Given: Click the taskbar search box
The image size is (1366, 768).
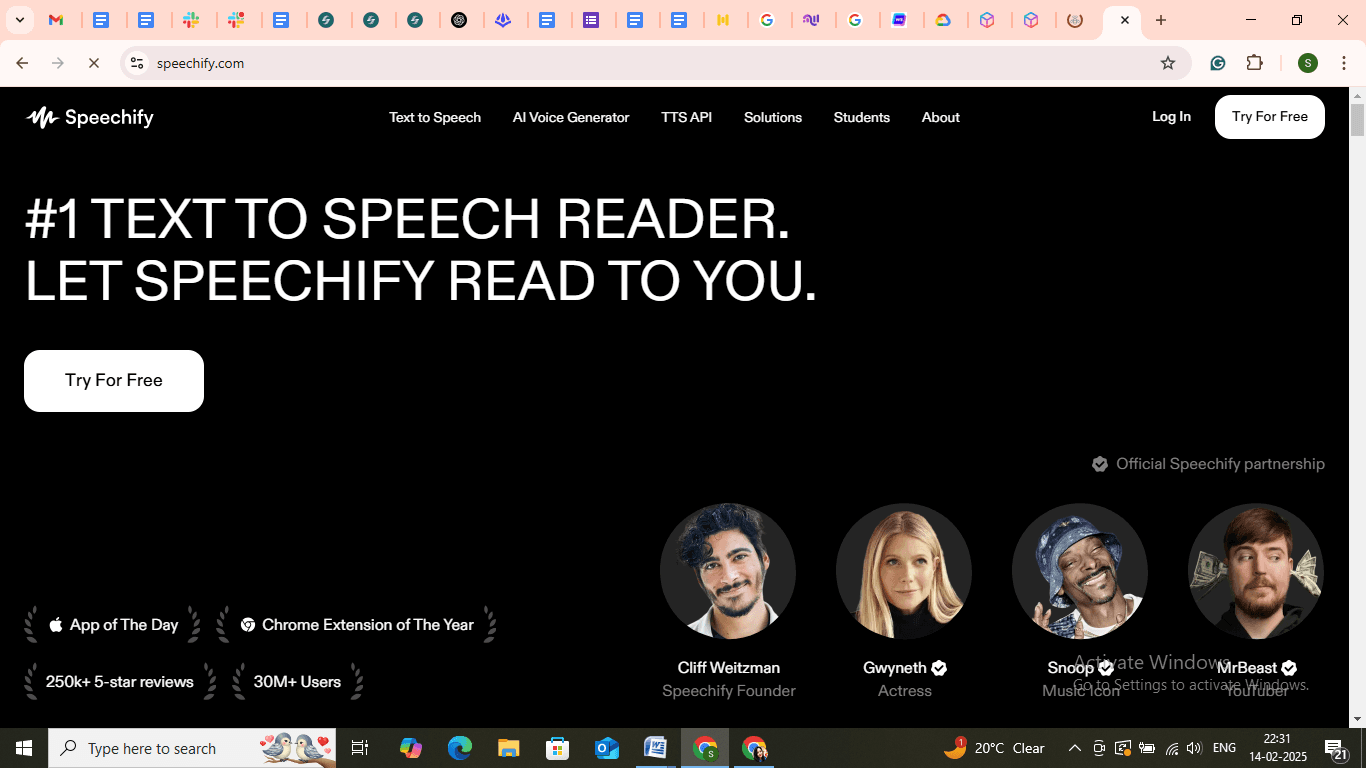Looking at the screenshot, I should pos(192,748).
